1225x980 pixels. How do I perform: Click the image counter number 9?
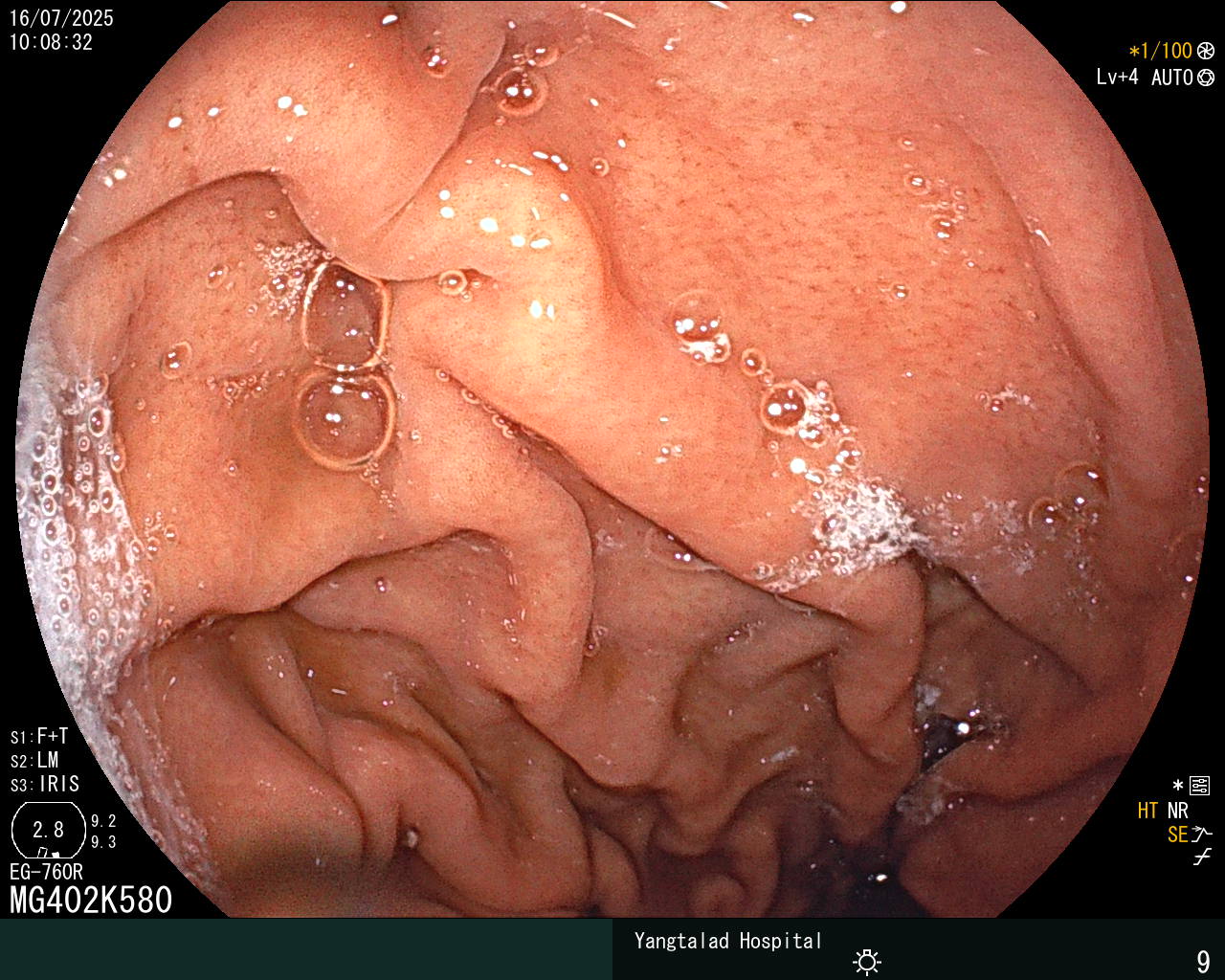pyautogui.click(x=1203, y=961)
